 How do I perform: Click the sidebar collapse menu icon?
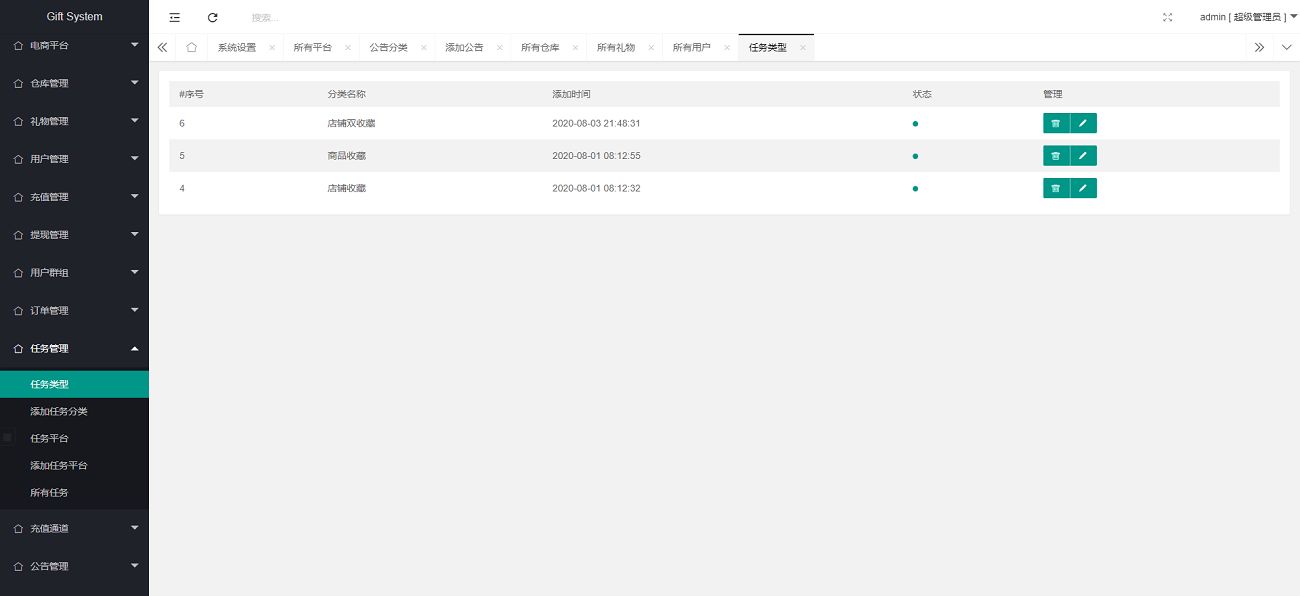[175, 17]
